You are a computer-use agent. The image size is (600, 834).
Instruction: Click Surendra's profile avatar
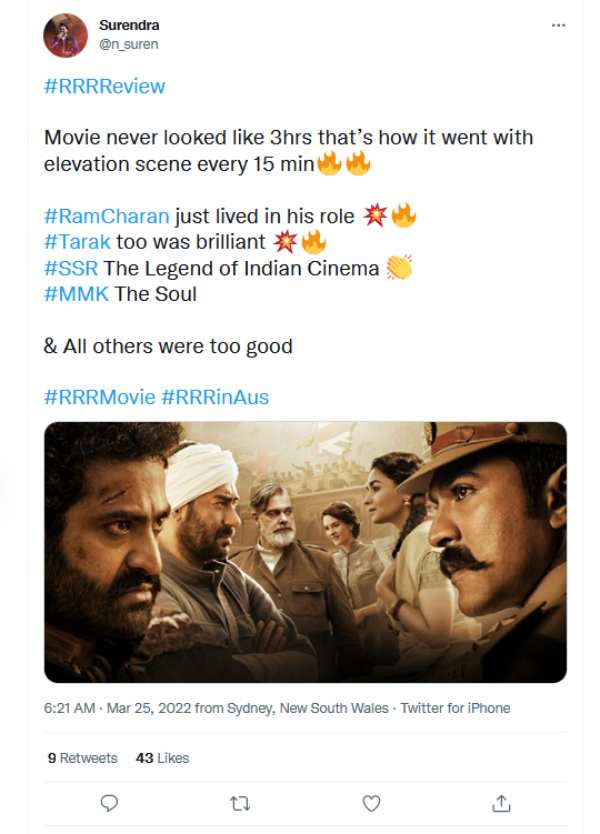(x=65, y=36)
